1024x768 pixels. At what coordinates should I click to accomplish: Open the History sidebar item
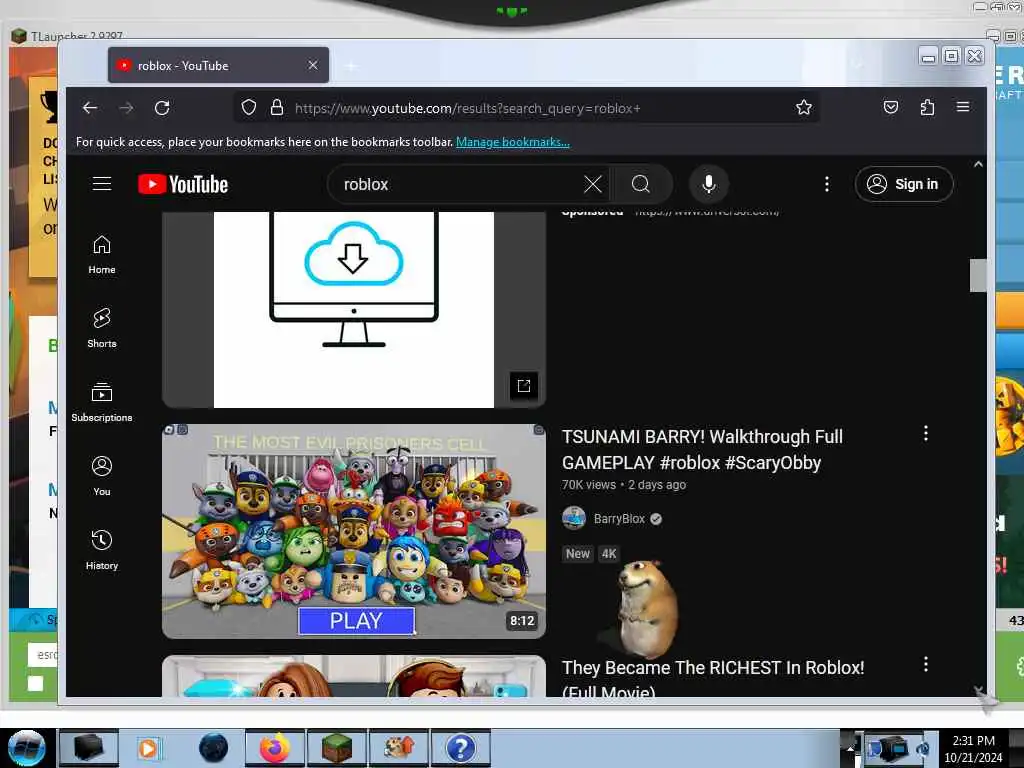(x=102, y=551)
